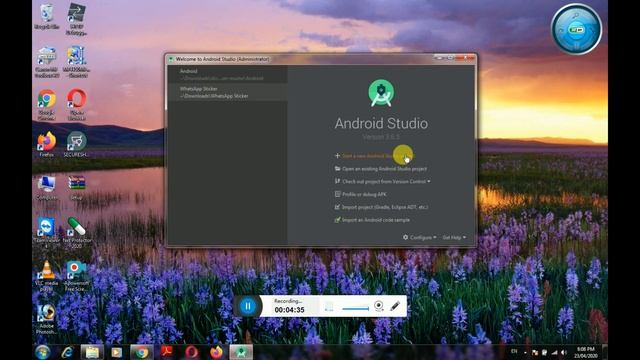Open the recent WhatsApp Sticker project
Image resolution: width=640 pixels, height=360 pixels.
(227, 92)
